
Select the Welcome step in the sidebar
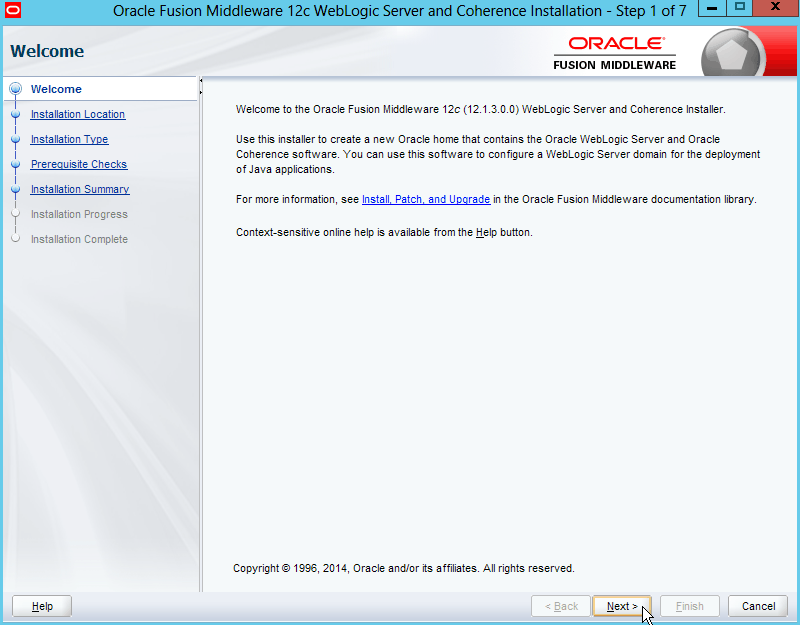pyautogui.click(x=56, y=89)
